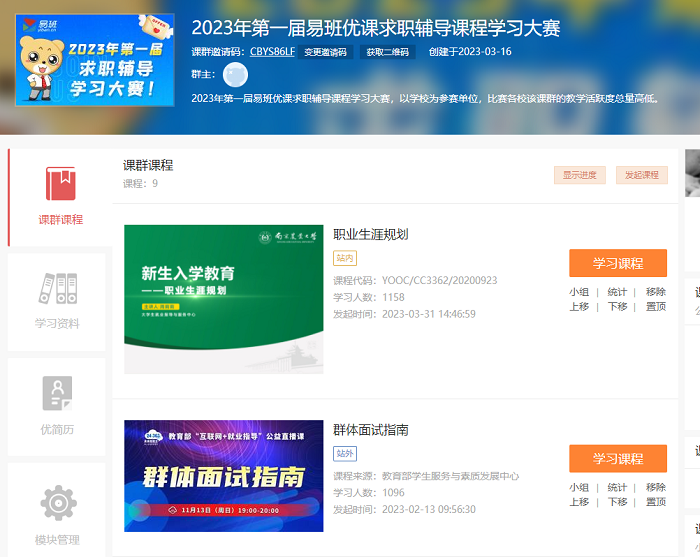The image size is (700, 557).
Task: Click the 站外 tag under 群体面试指南
Action: pyautogui.click(x=345, y=453)
